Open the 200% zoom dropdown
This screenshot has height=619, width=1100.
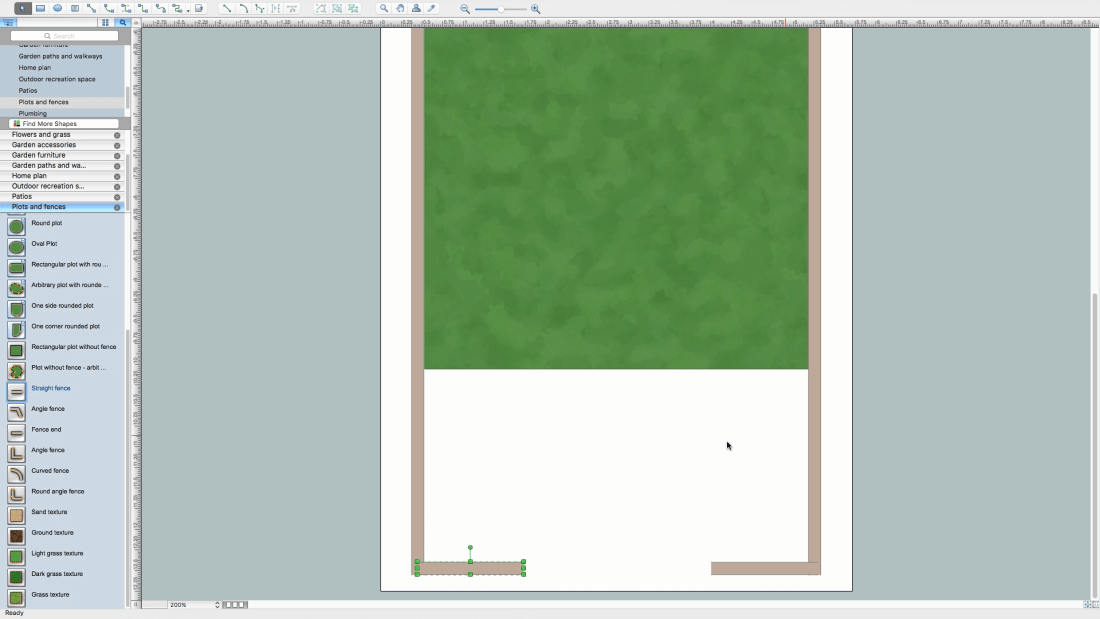pyautogui.click(x=194, y=604)
